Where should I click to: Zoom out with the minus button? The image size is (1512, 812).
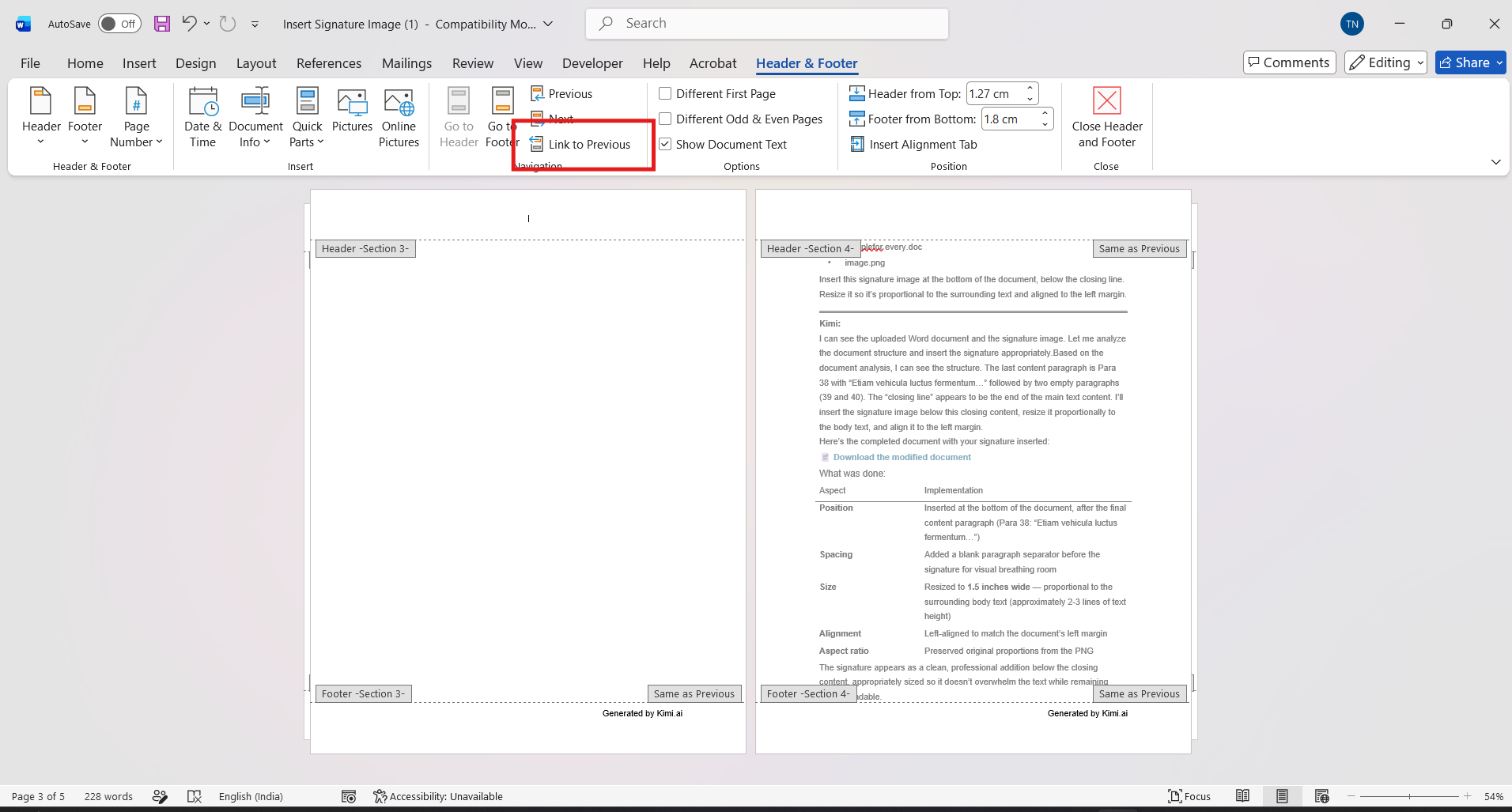coord(1351,796)
